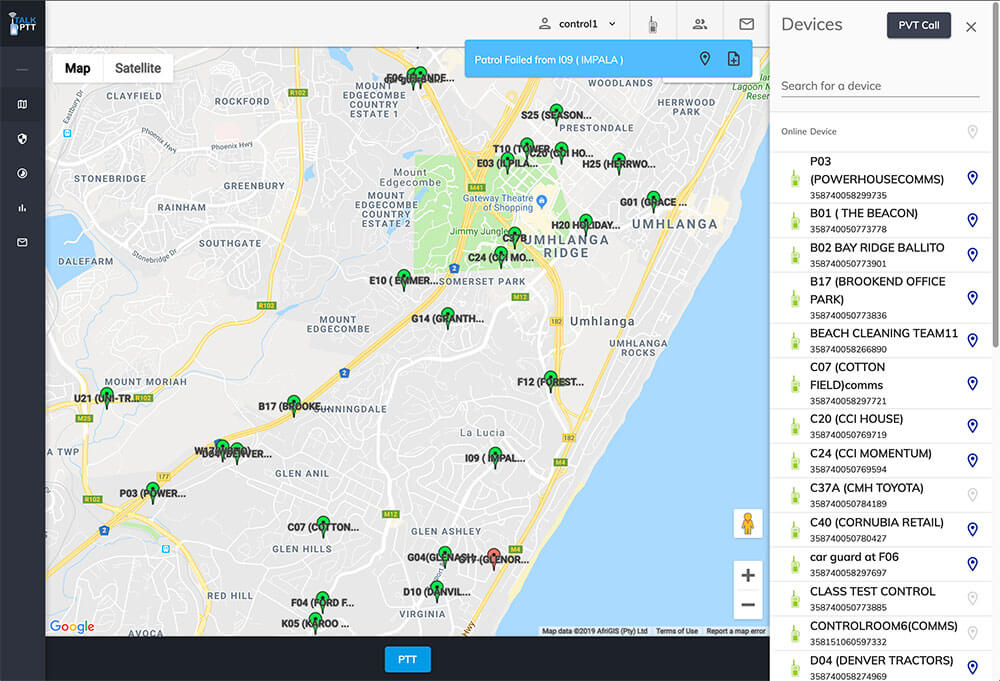The width and height of the screenshot is (1000, 681).
Task: Open the map view in sidebar
Action: point(22,104)
